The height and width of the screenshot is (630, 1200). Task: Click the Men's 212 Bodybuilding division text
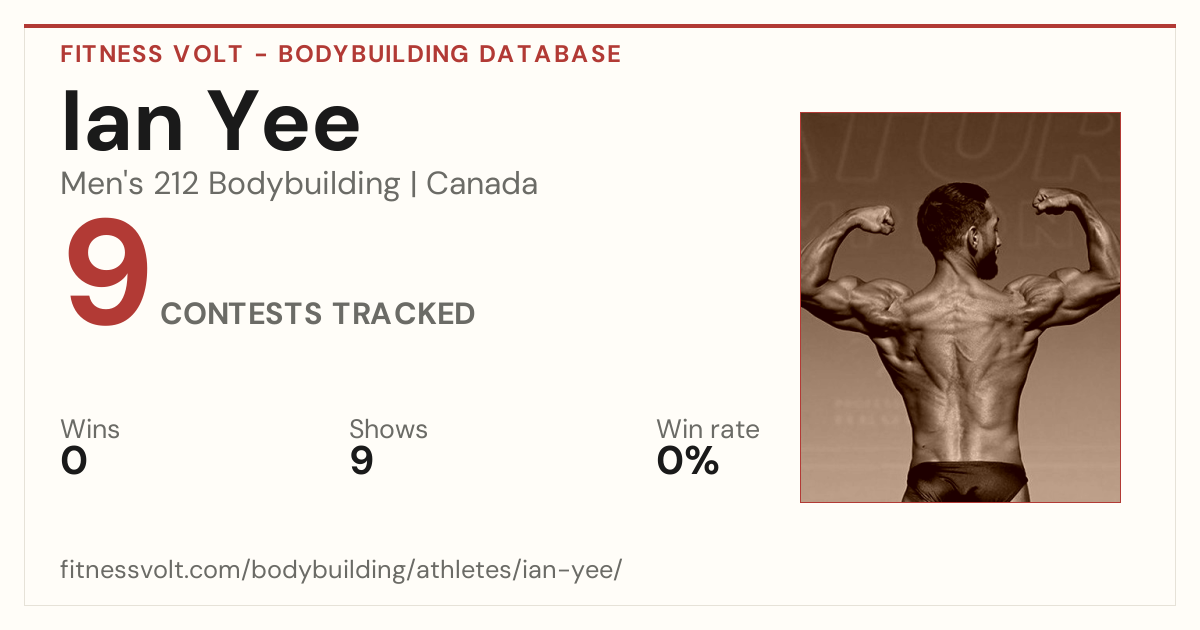tap(230, 184)
